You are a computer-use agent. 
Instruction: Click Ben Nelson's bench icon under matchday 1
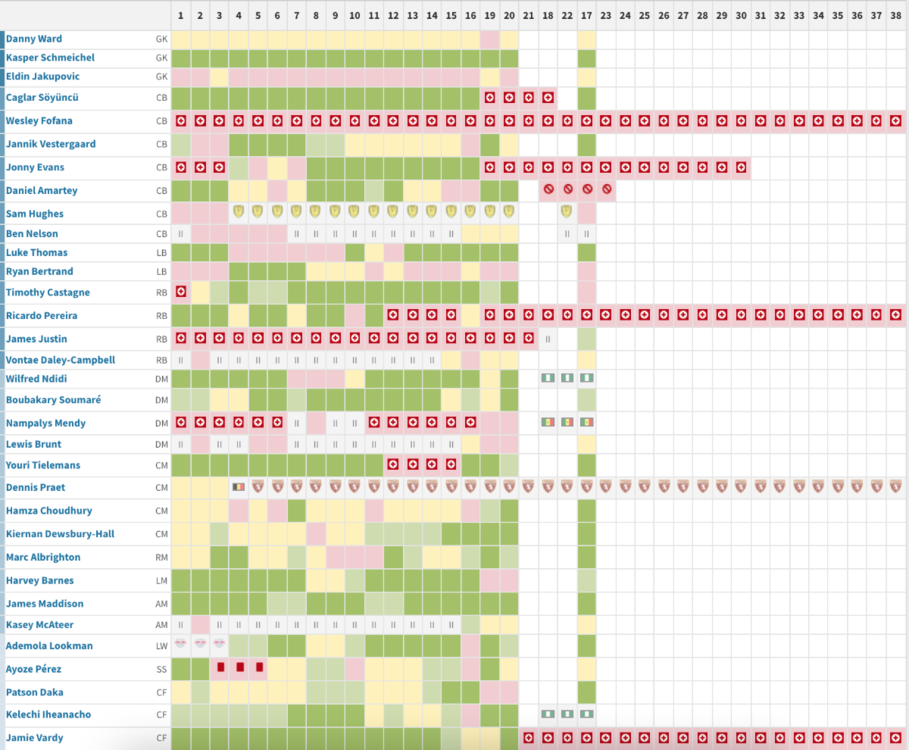(x=181, y=234)
